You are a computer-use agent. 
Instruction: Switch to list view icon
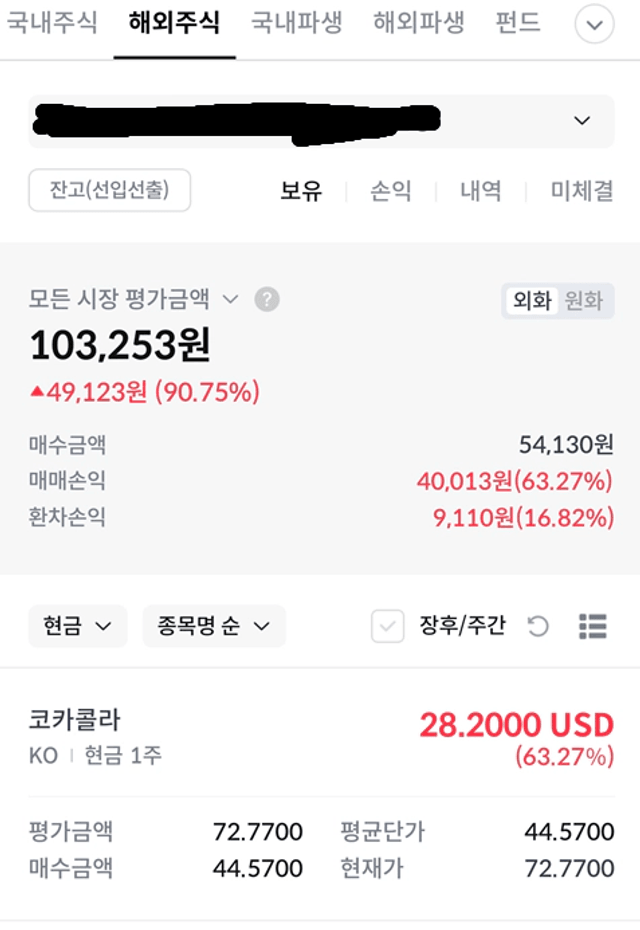(593, 626)
